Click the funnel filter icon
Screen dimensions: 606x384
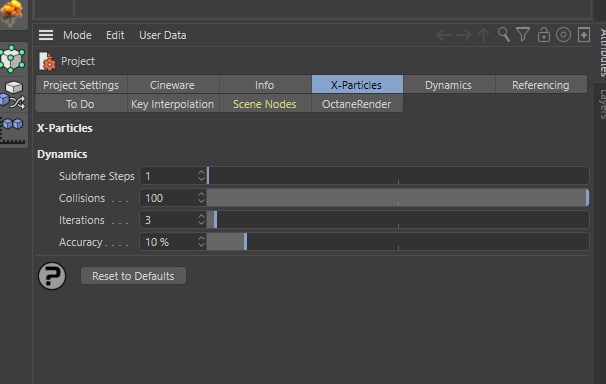click(523, 35)
